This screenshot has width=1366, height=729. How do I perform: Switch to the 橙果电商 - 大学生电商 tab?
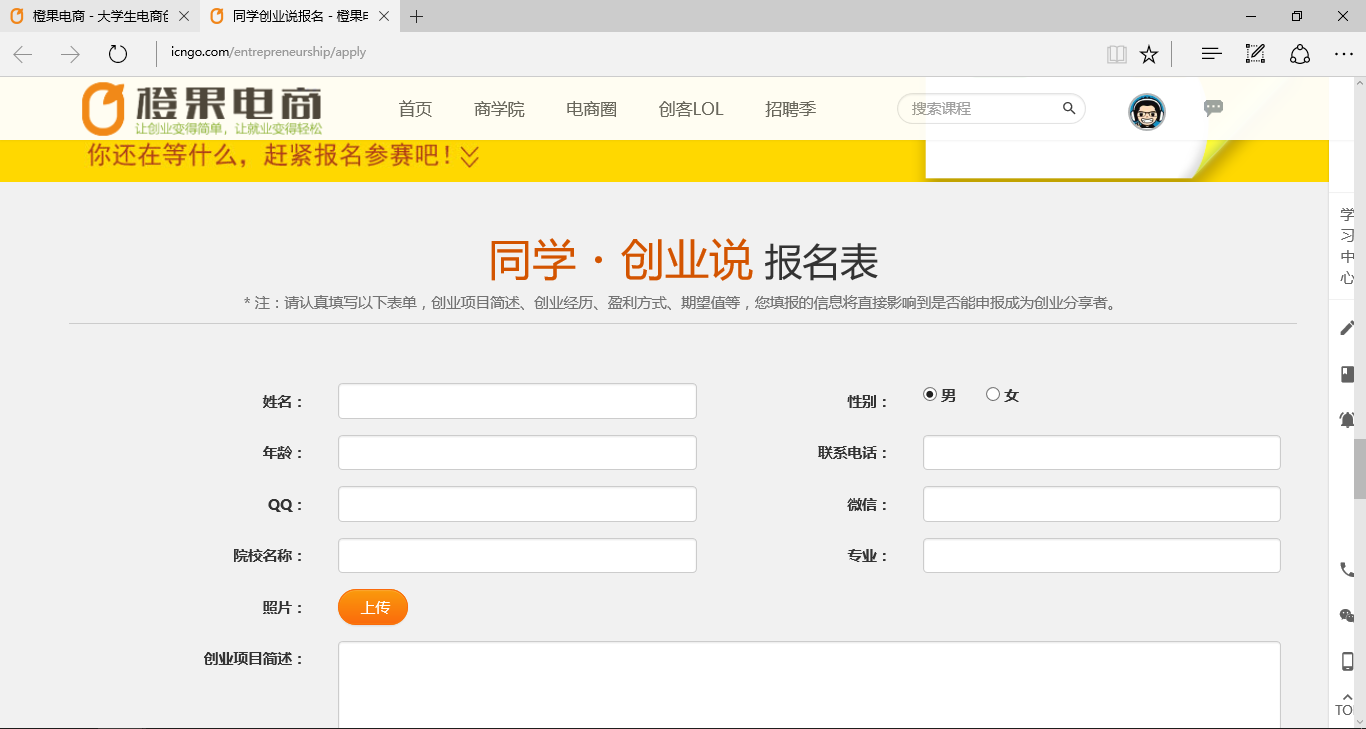click(98, 16)
